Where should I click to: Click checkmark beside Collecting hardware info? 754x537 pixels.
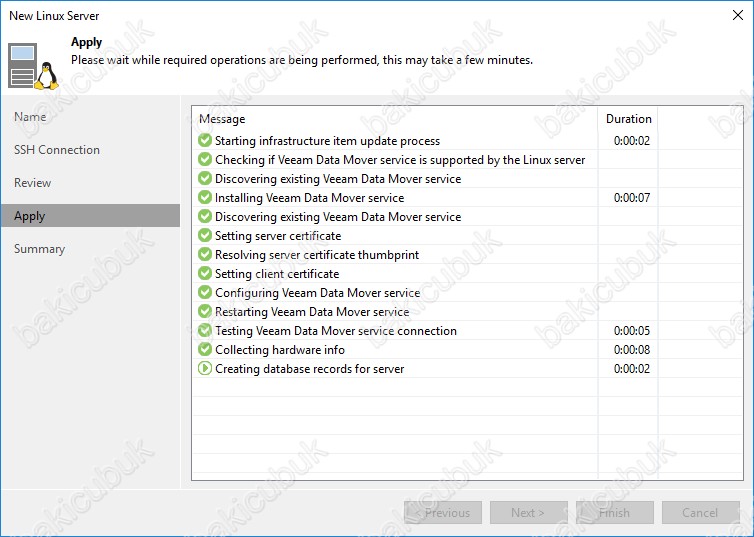coord(205,350)
